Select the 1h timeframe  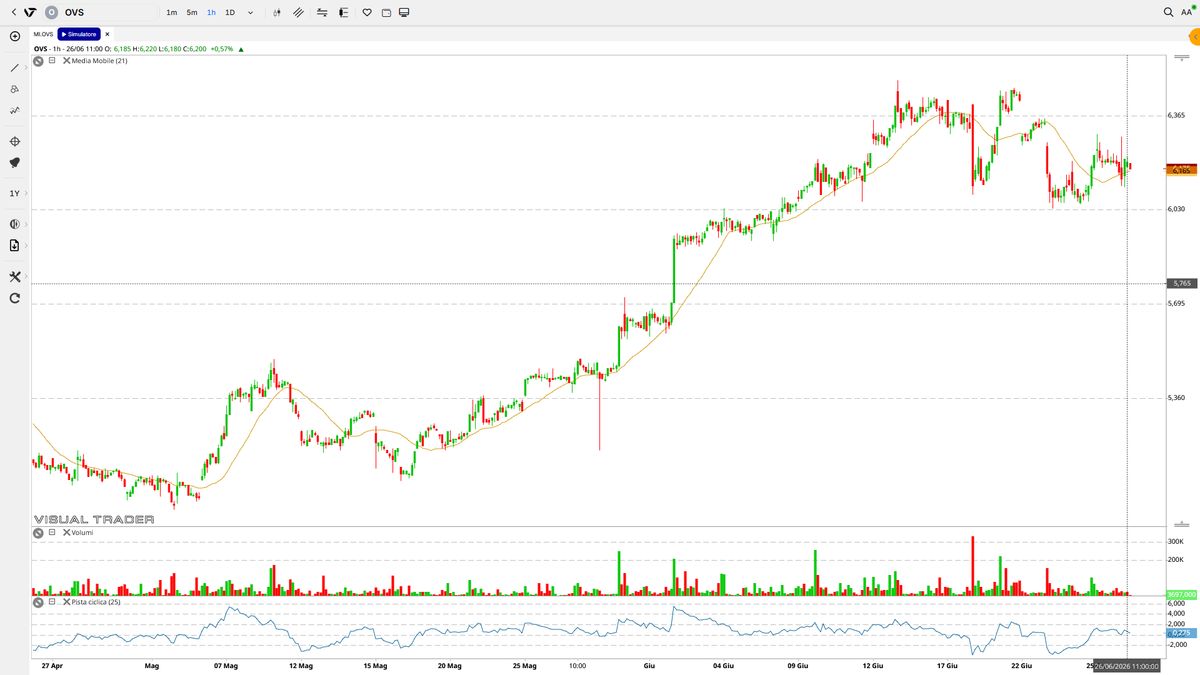[211, 12]
